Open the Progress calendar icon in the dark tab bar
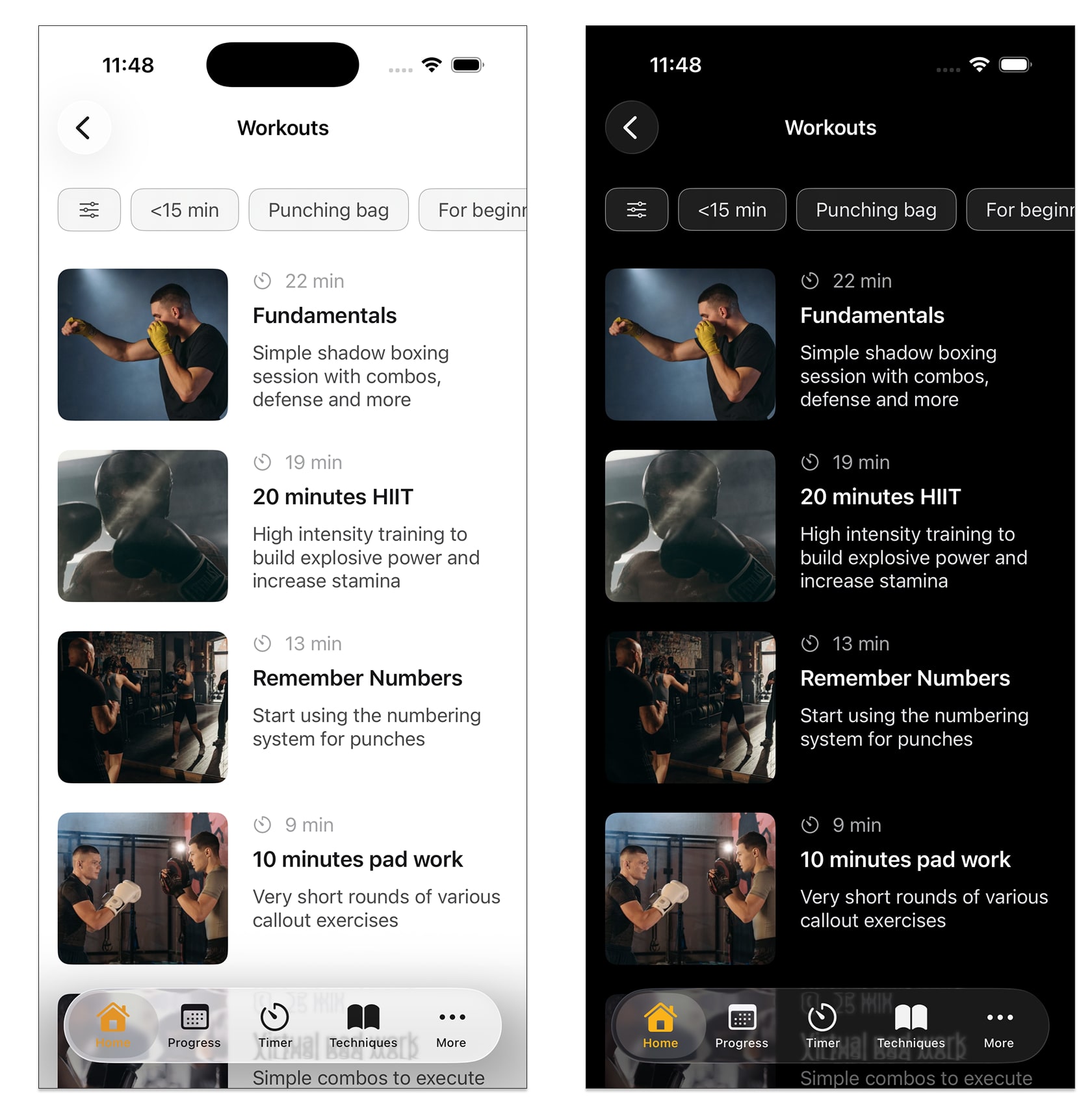The height and width of the screenshot is (1114, 1092). click(742, 1018)
